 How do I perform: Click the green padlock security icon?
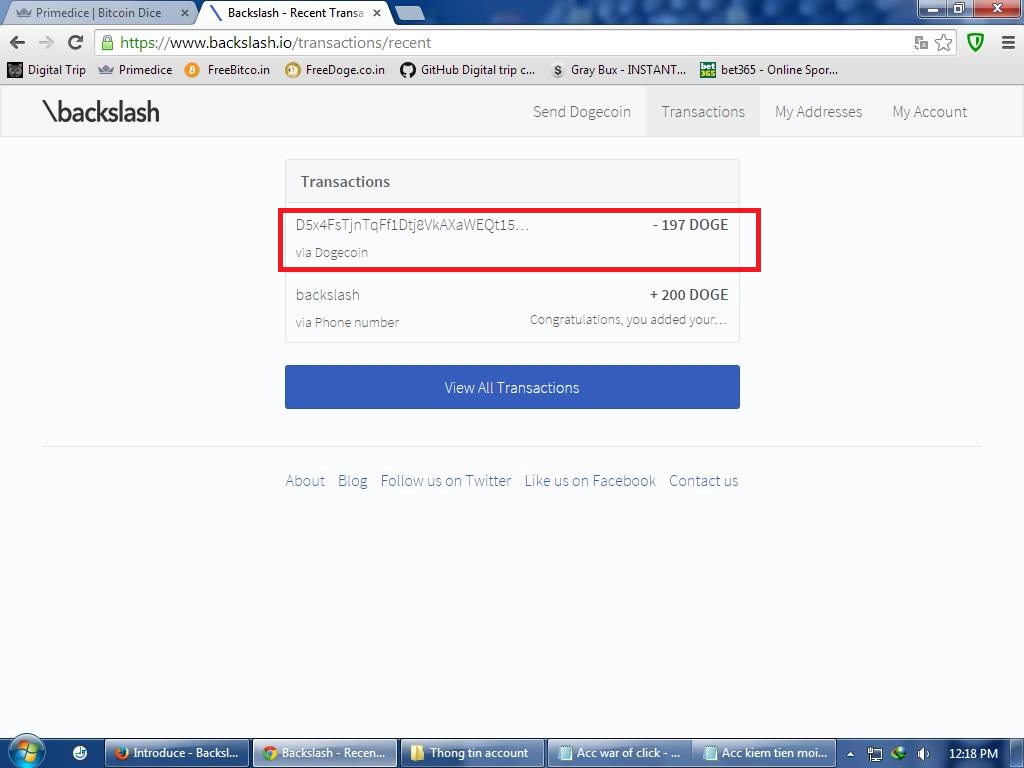tap(107, 43)
